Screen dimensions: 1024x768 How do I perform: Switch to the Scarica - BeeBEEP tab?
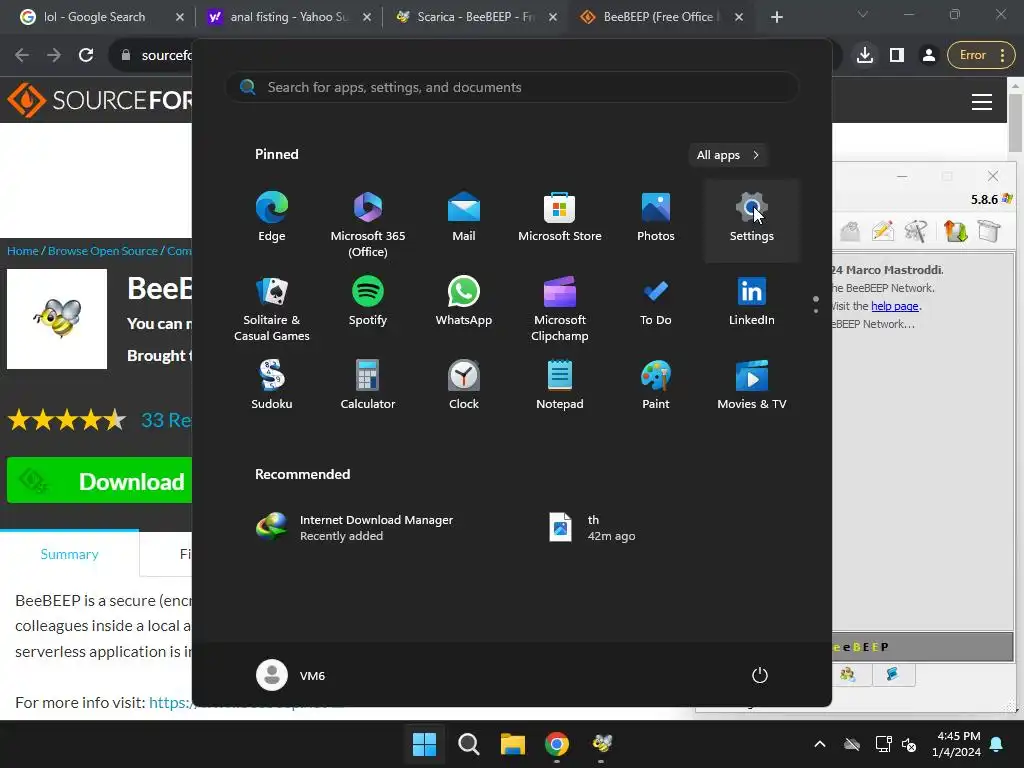point(477,17)
